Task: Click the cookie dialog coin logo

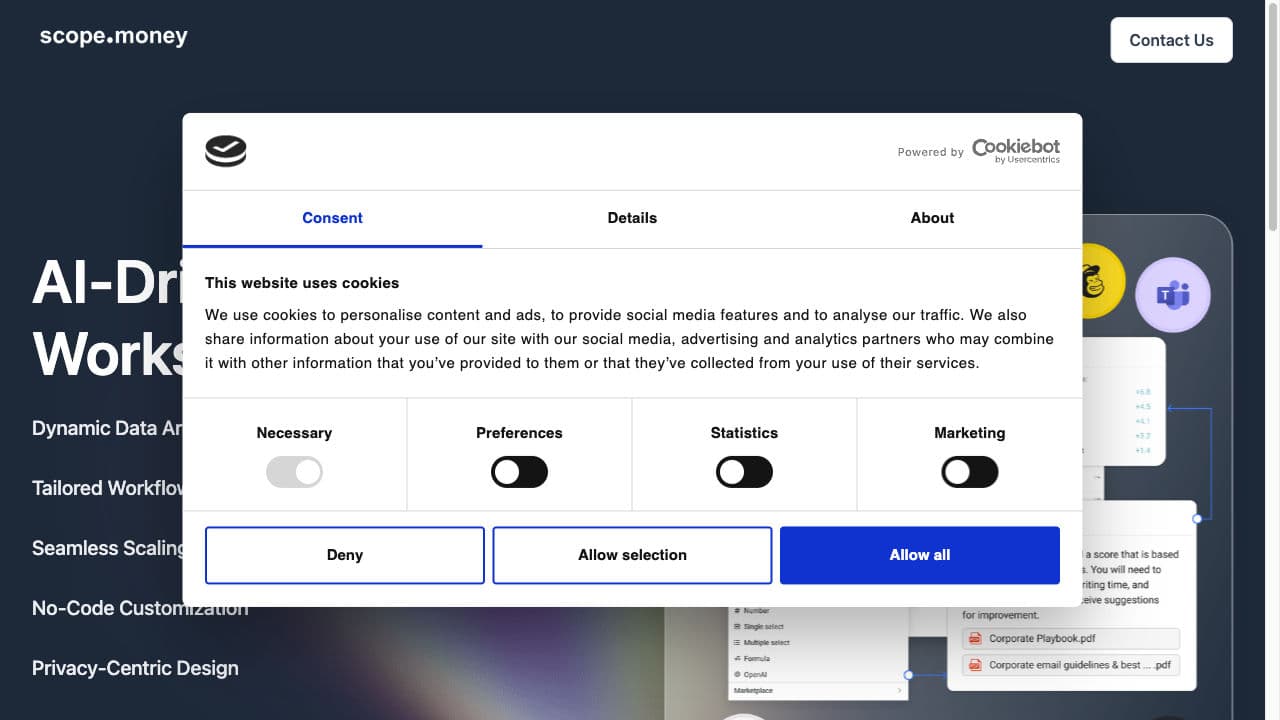Action: pos(226,151)
